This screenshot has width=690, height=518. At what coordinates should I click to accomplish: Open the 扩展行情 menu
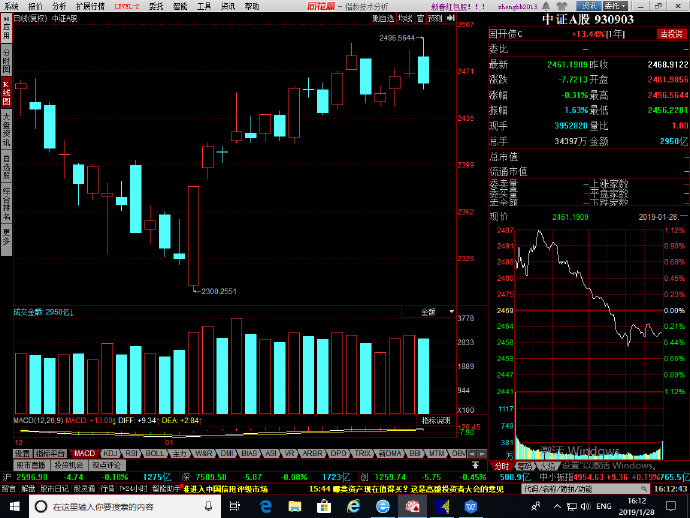(91, 6)
